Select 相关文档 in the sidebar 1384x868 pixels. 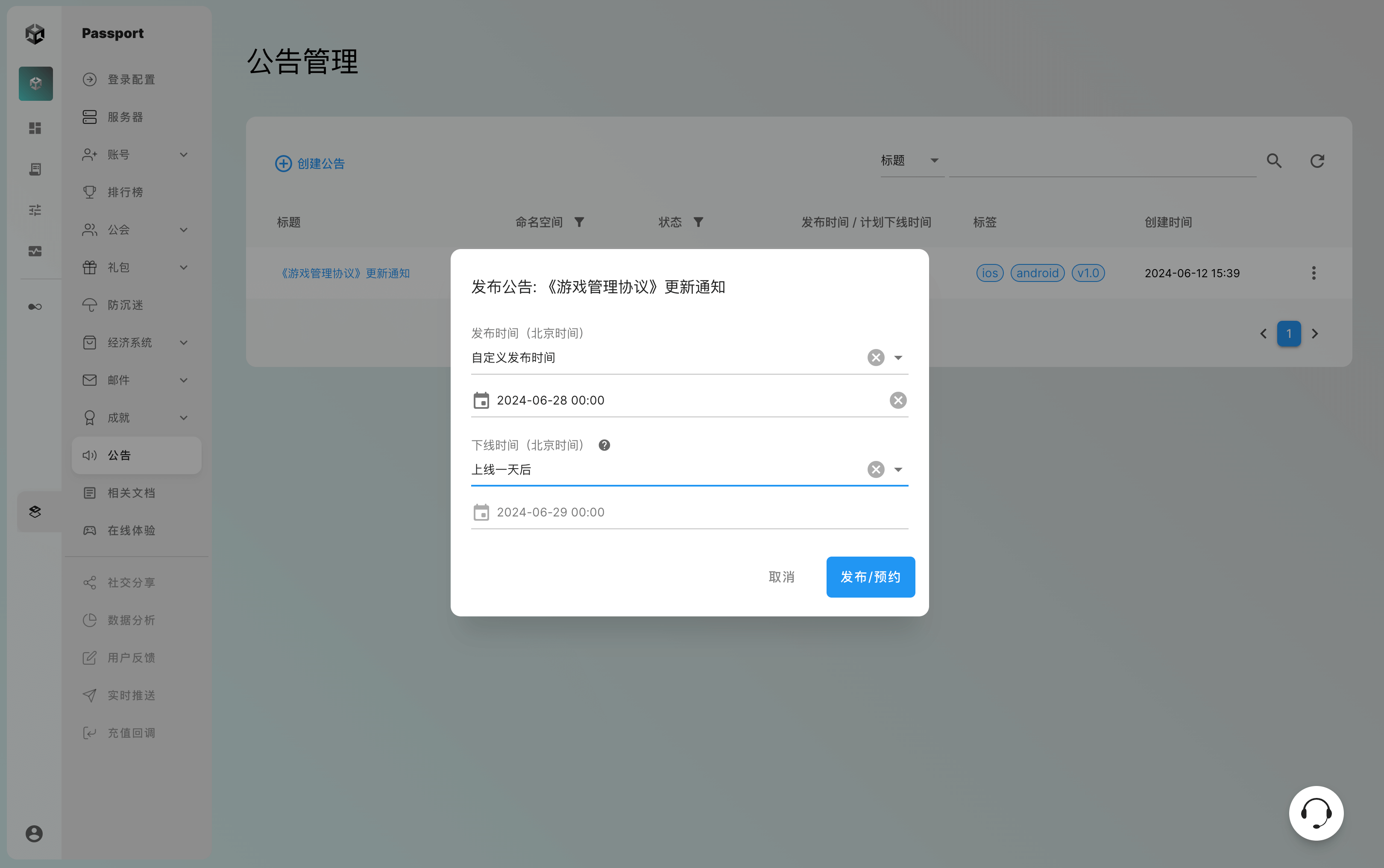click(x=131, y=493)
